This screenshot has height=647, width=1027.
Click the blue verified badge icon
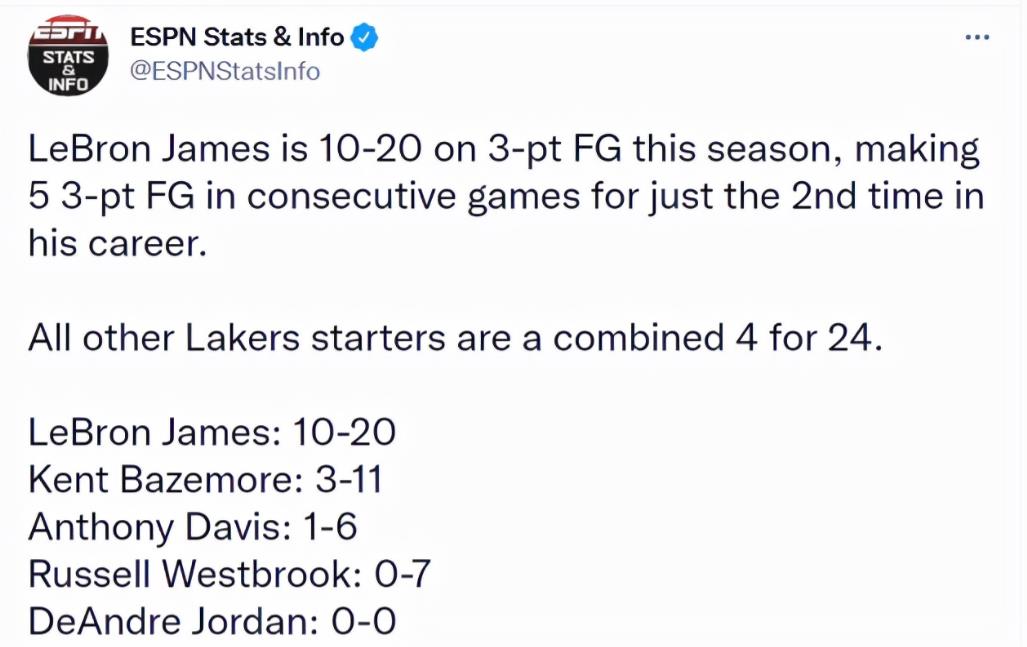tap(364, 37)
